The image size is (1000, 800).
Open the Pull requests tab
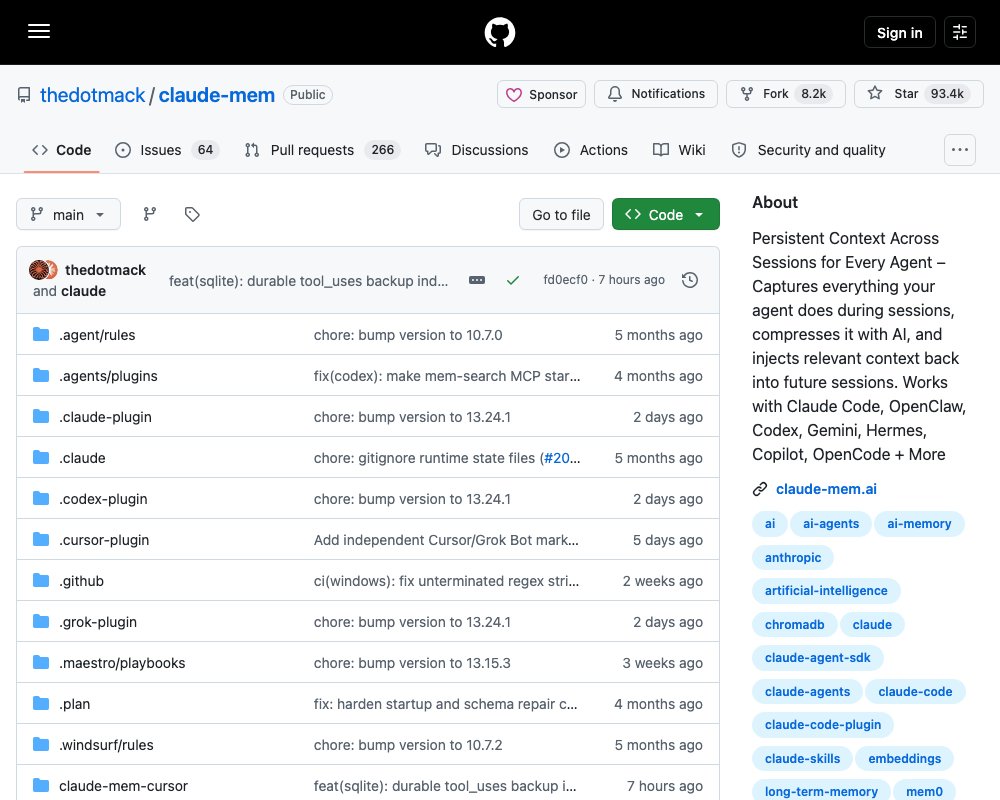322,150
